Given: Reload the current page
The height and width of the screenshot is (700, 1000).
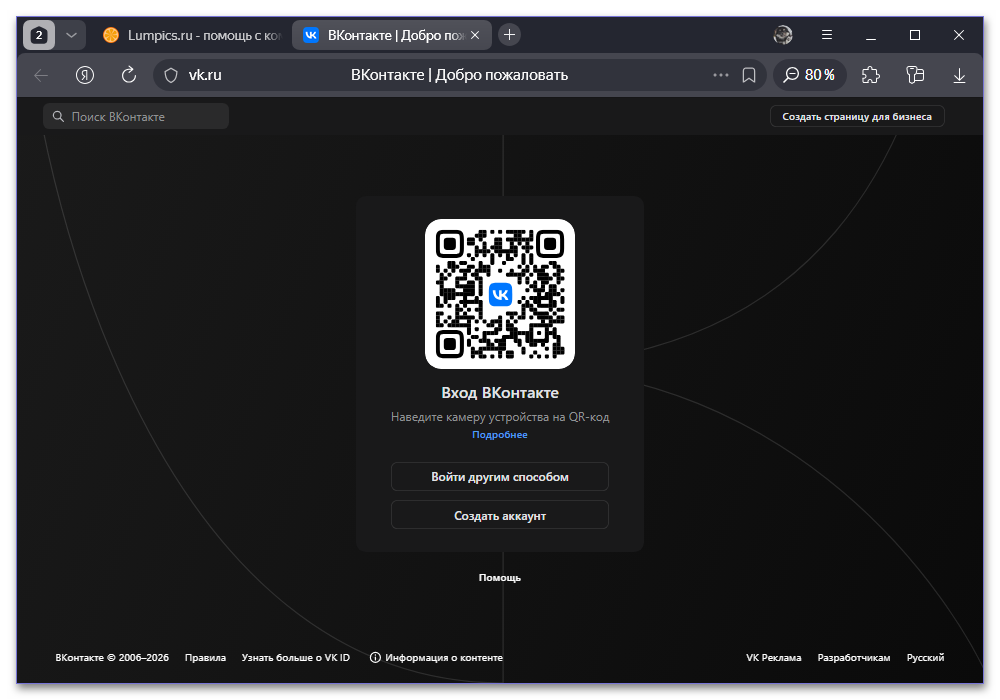Looking at the screenshot, I should (x=129, y=75).
